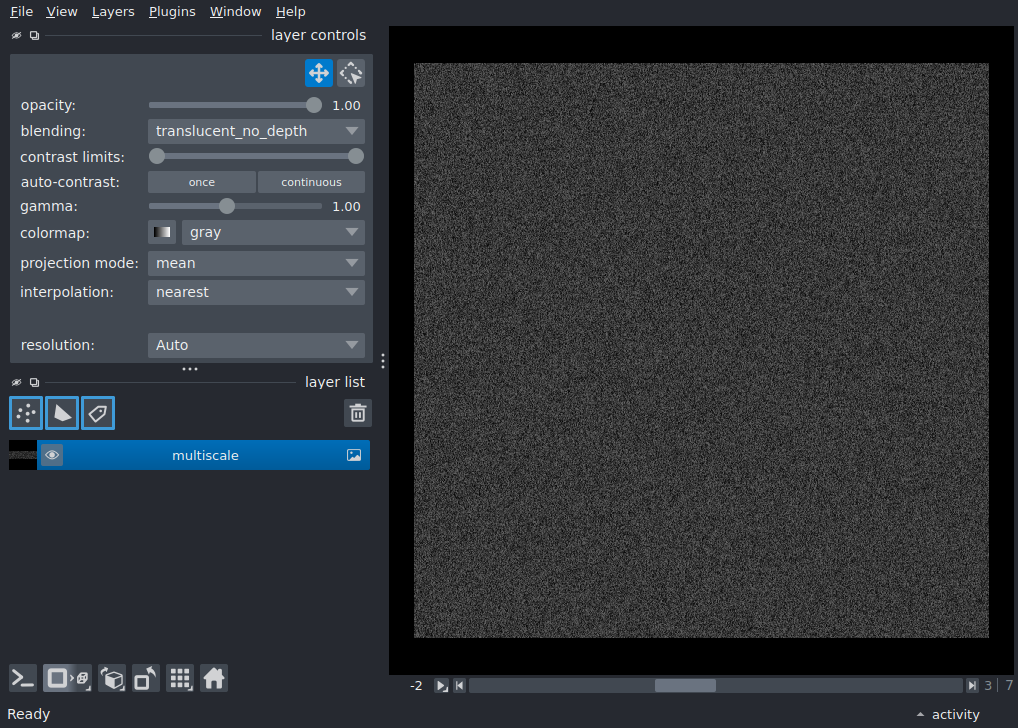
Task: Click the gamma slider handle
Action: 227,207
